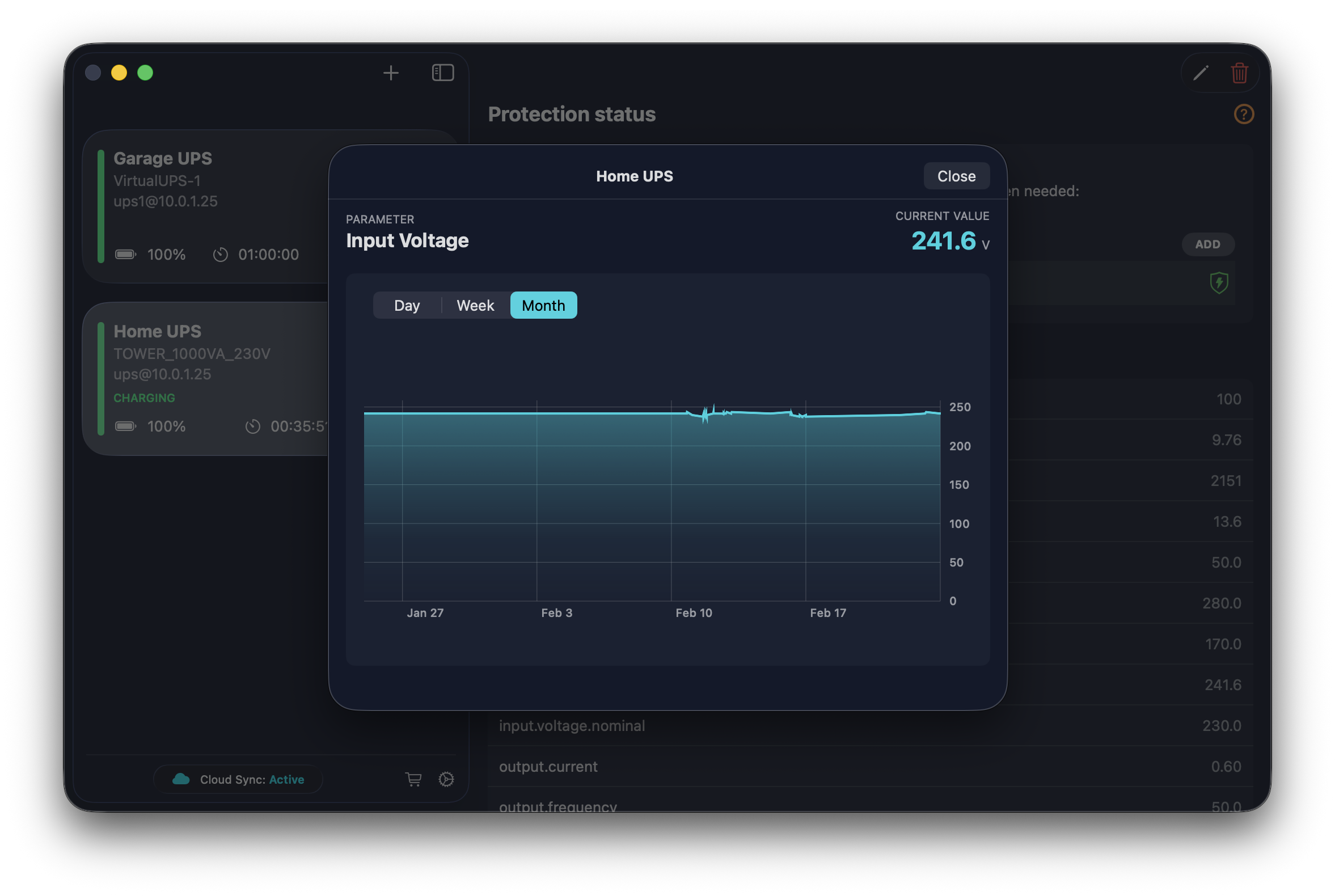Click the output.current row

[x=870, y=766]
